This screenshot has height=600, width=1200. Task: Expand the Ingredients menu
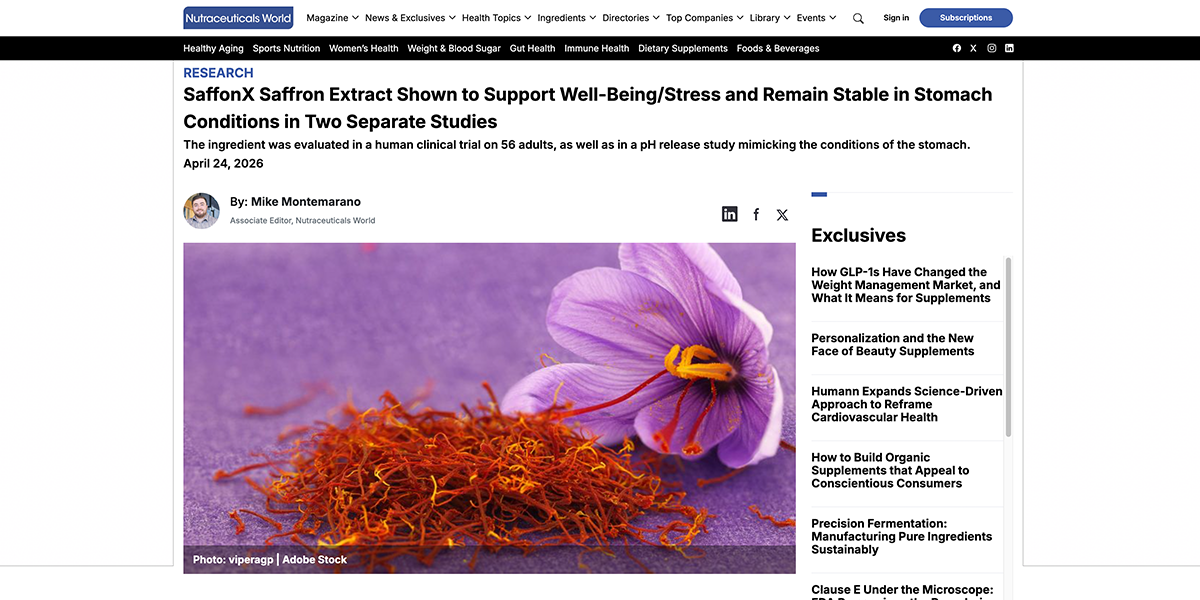pyautogui.click(x=566, y=18)
